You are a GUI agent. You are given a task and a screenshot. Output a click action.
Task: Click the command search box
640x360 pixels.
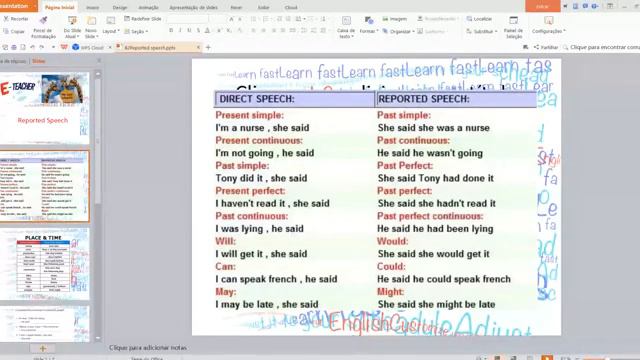click(602, 47)
